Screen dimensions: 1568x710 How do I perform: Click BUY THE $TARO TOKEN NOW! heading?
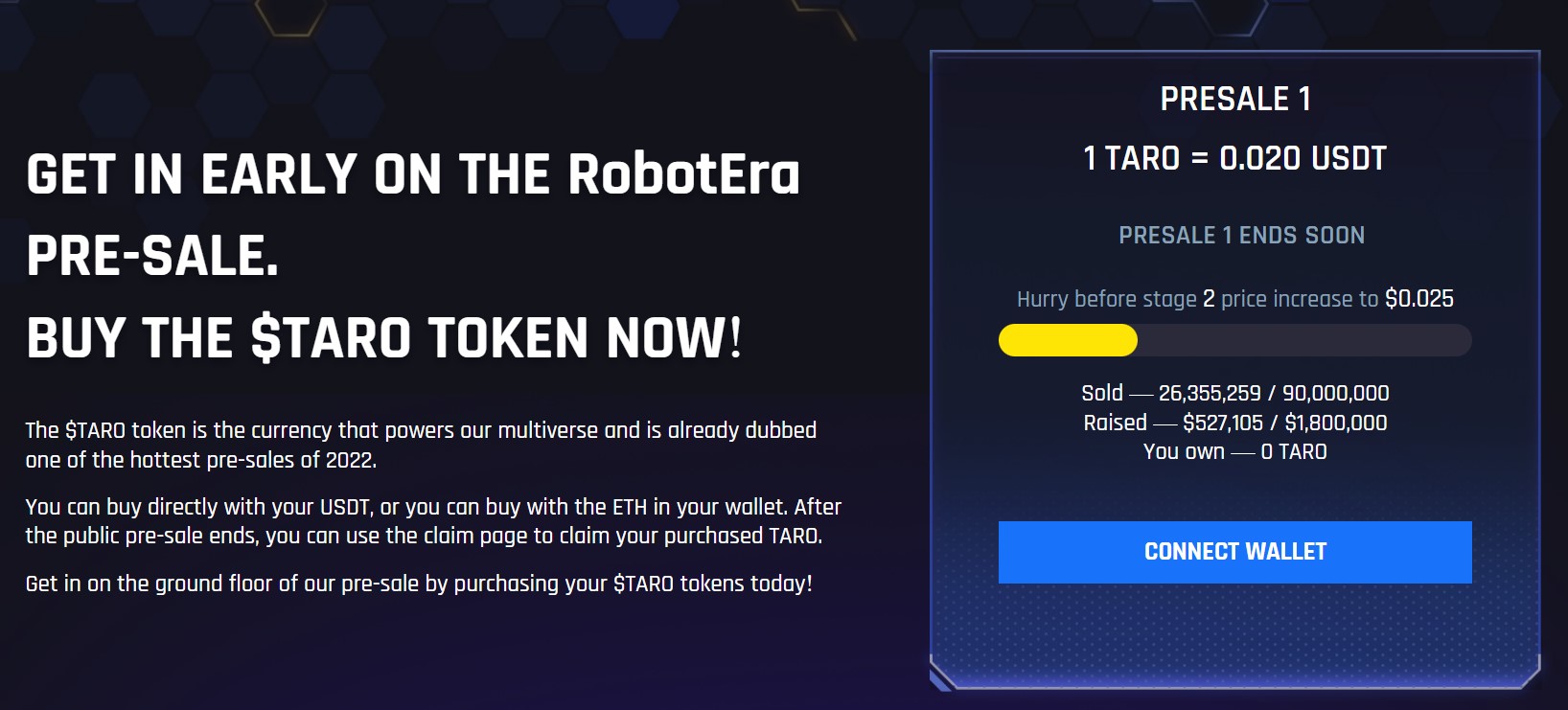(x=384, y=338)
